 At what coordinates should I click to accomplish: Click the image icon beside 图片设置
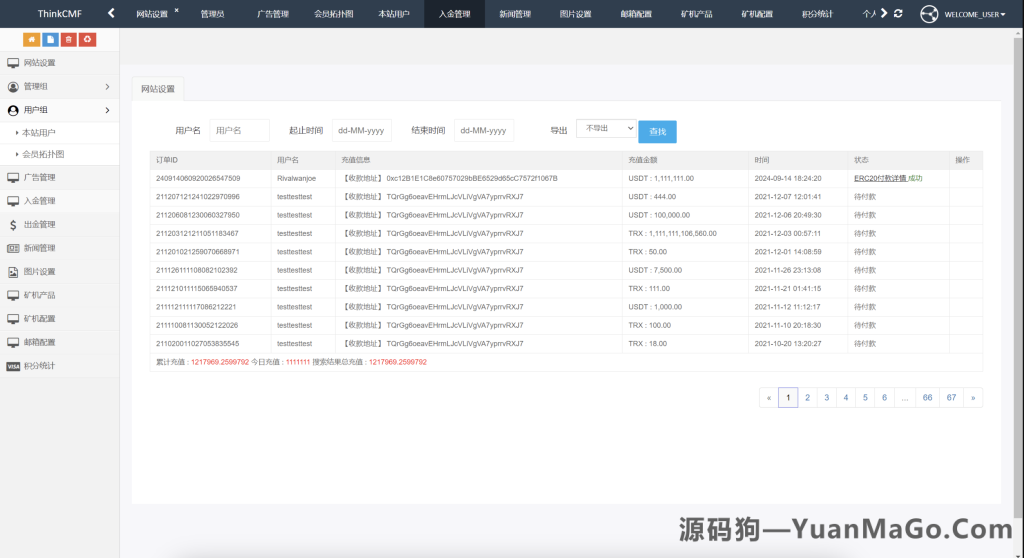pos(13,272)
